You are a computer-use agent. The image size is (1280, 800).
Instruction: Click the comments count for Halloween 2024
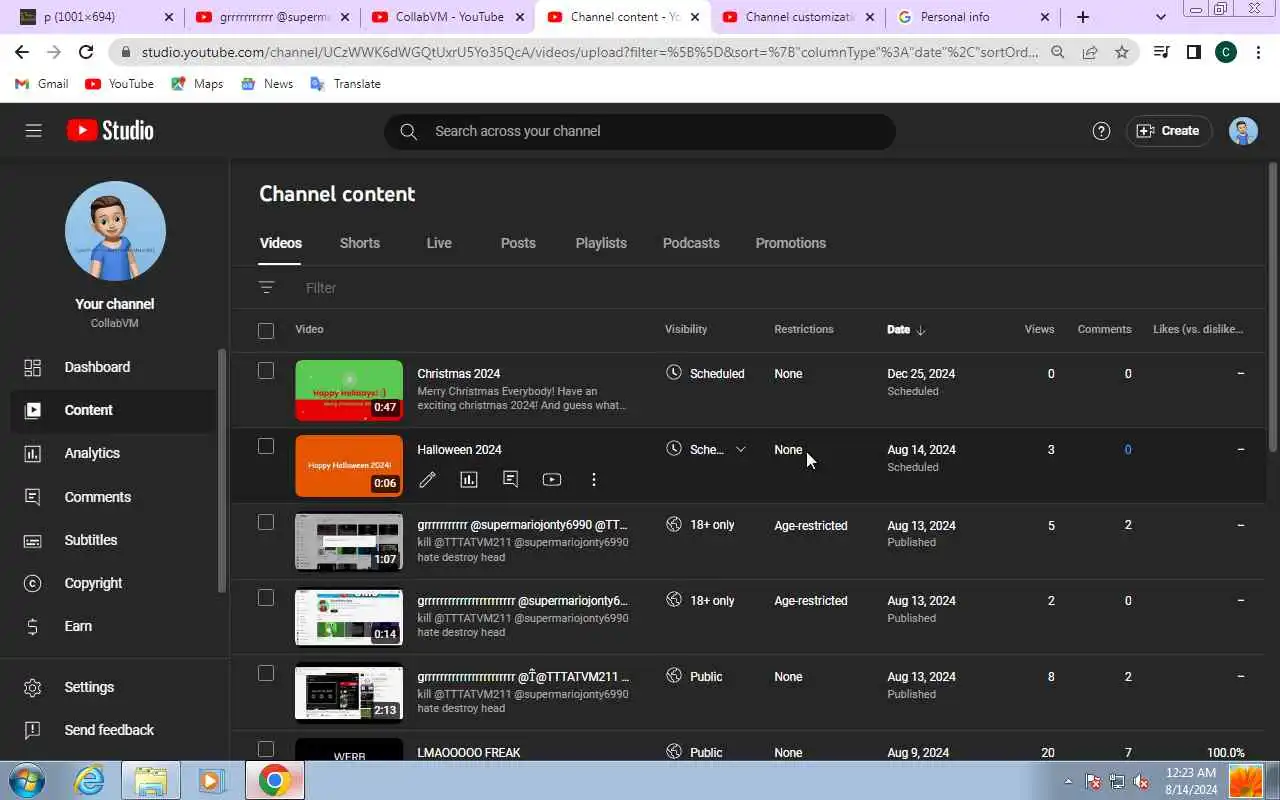point(1128,449)
